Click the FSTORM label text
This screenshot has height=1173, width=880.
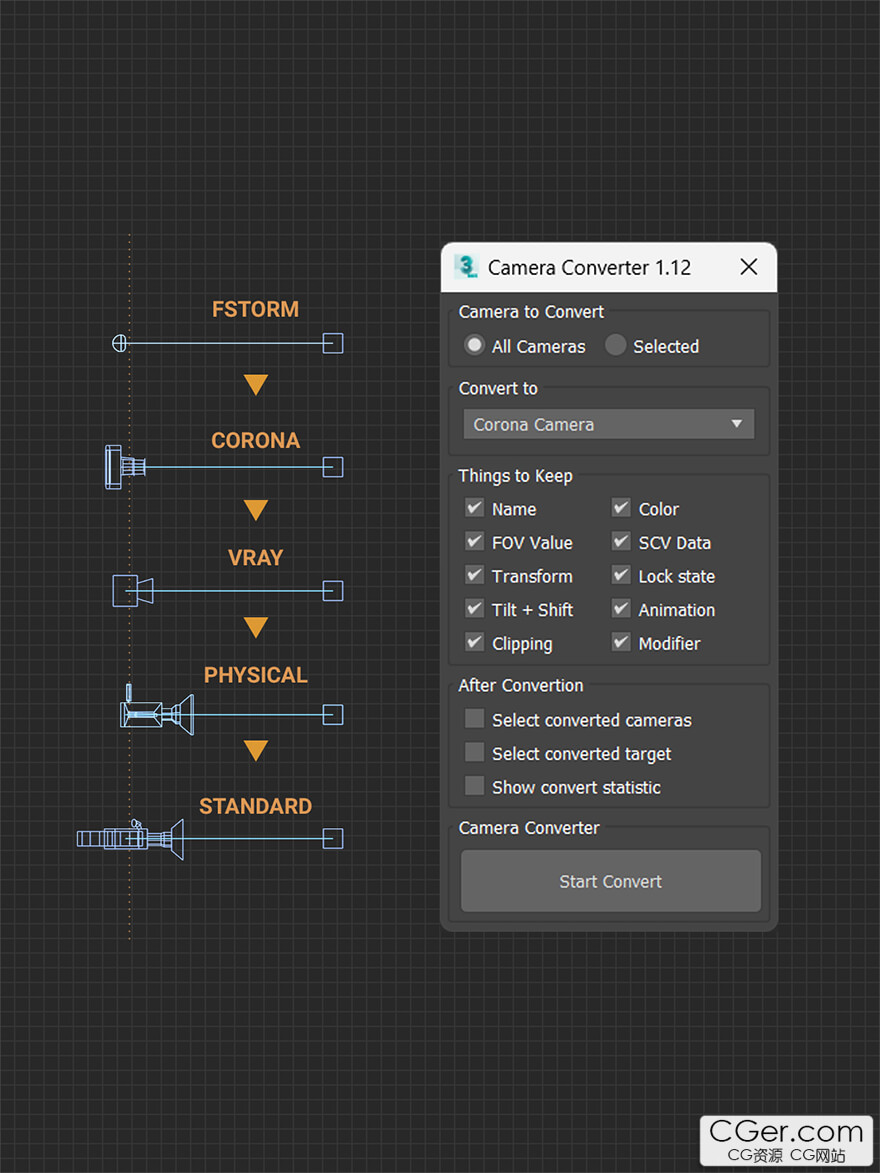click(x=255, y=310)
